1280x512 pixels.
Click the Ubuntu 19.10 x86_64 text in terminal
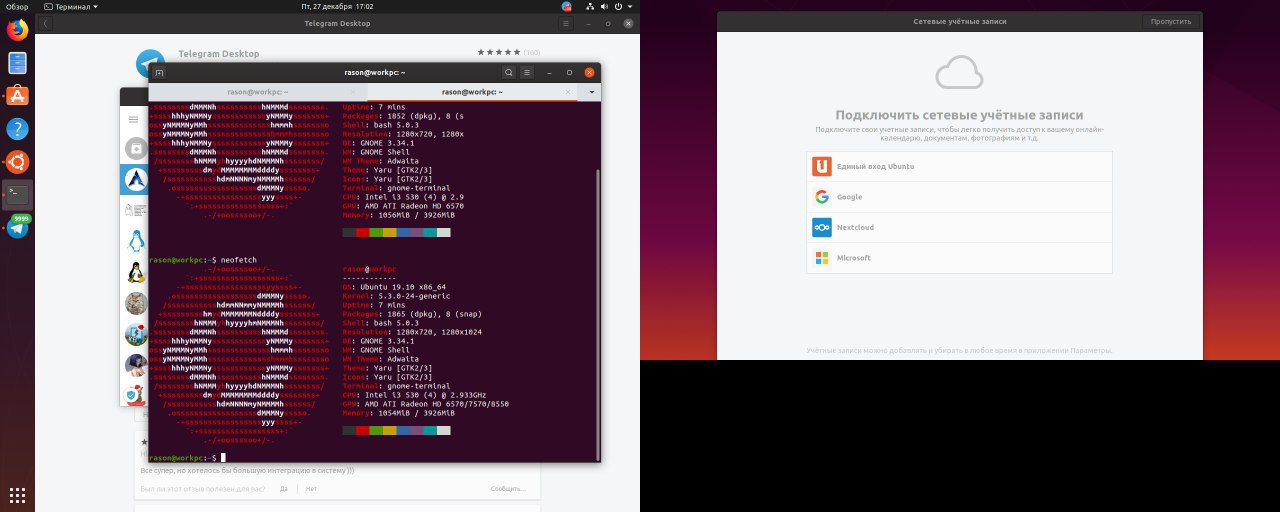point(402,287)
